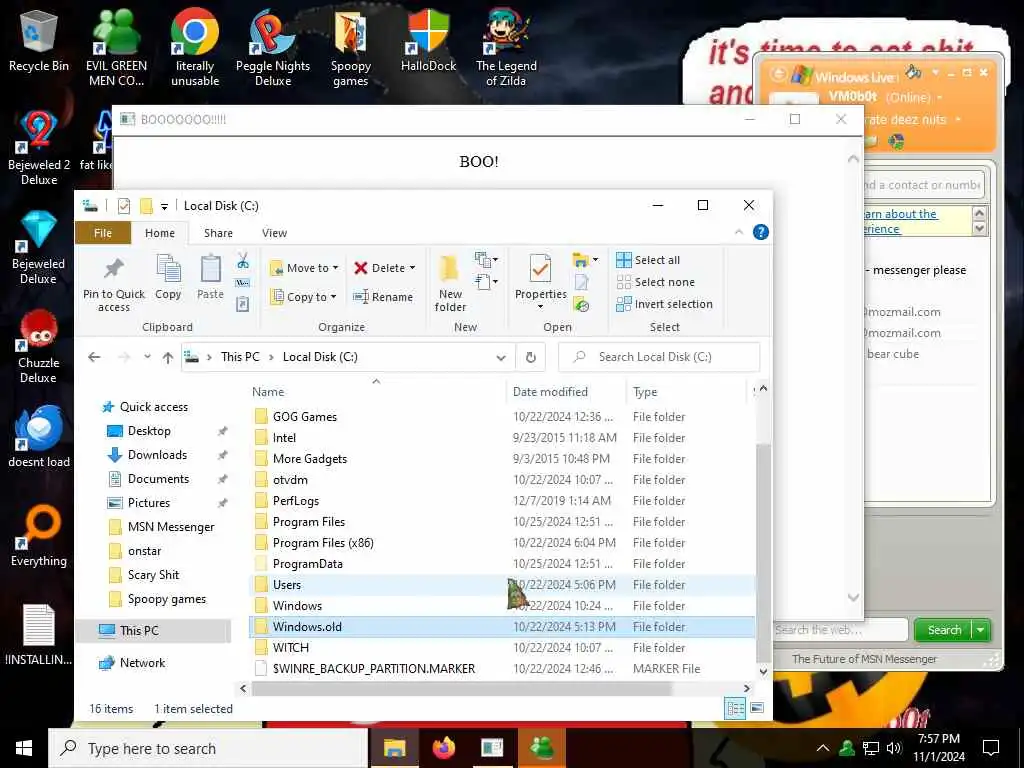Open Windows Start button
The width and height of the screenshot is (1024, 768).
pos(24,748)
